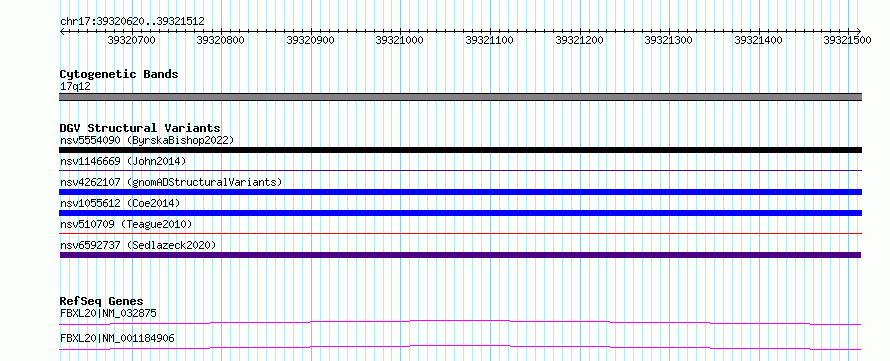
Task: Click ruler position 39321100
Action: [x=489, y=40]
